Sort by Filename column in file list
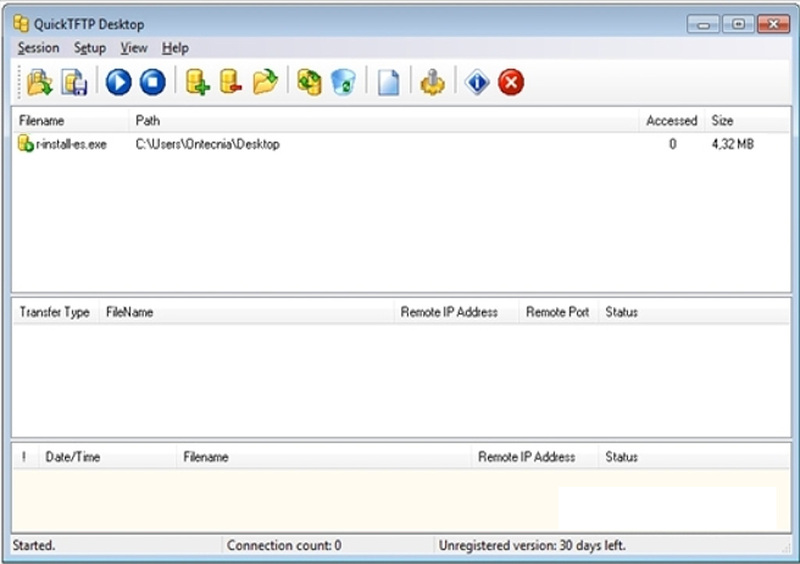Image resolution: width=800 pixels, height=564 pixels. pyautogui.click(x=71, y=120)
